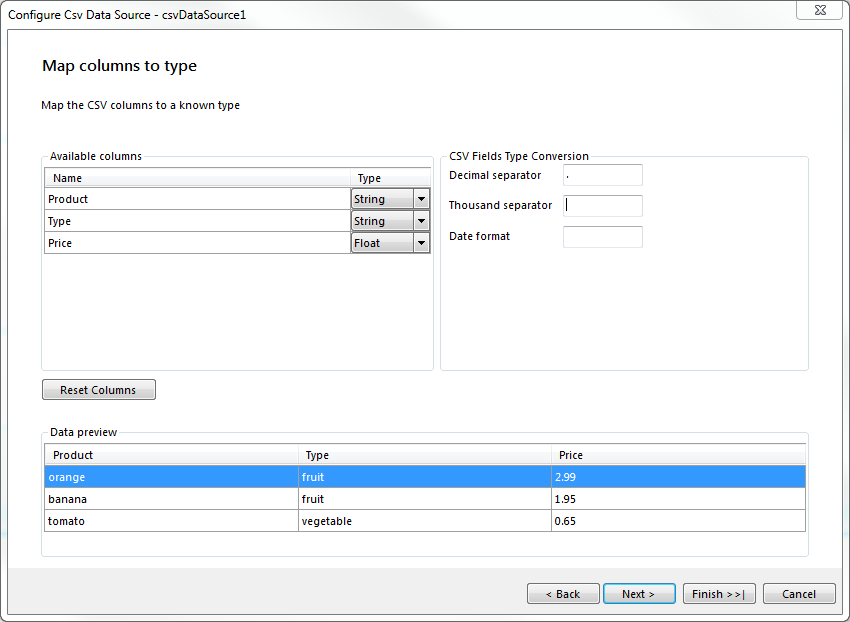Viewport: 850px width, 622px height.
Task: Click inside the Date format field
Action: 602,236
